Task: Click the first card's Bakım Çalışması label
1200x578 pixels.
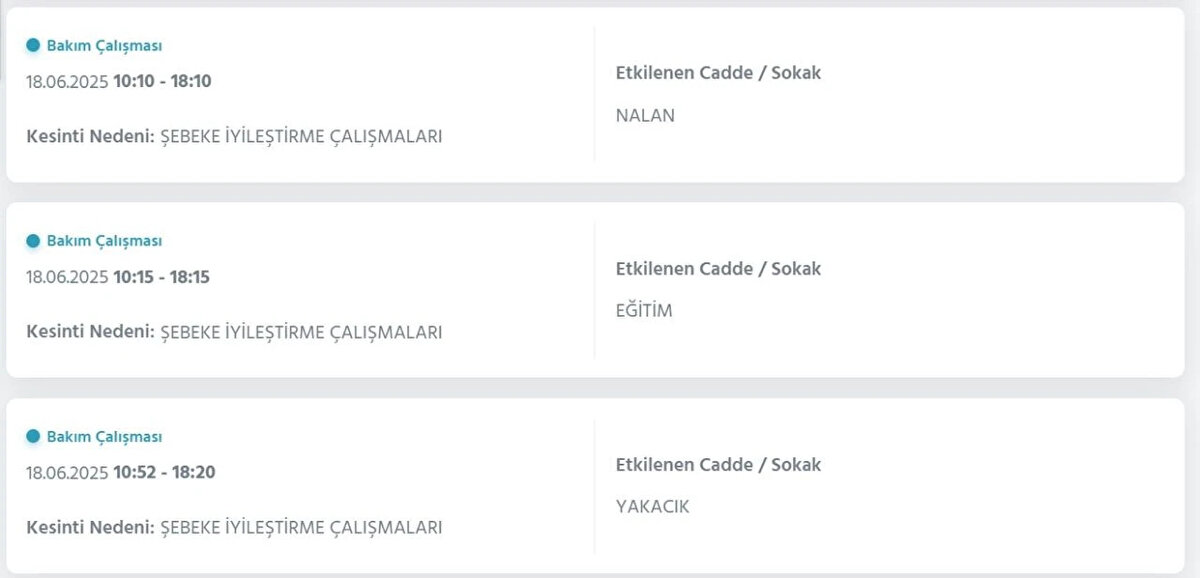Action: 104,45
